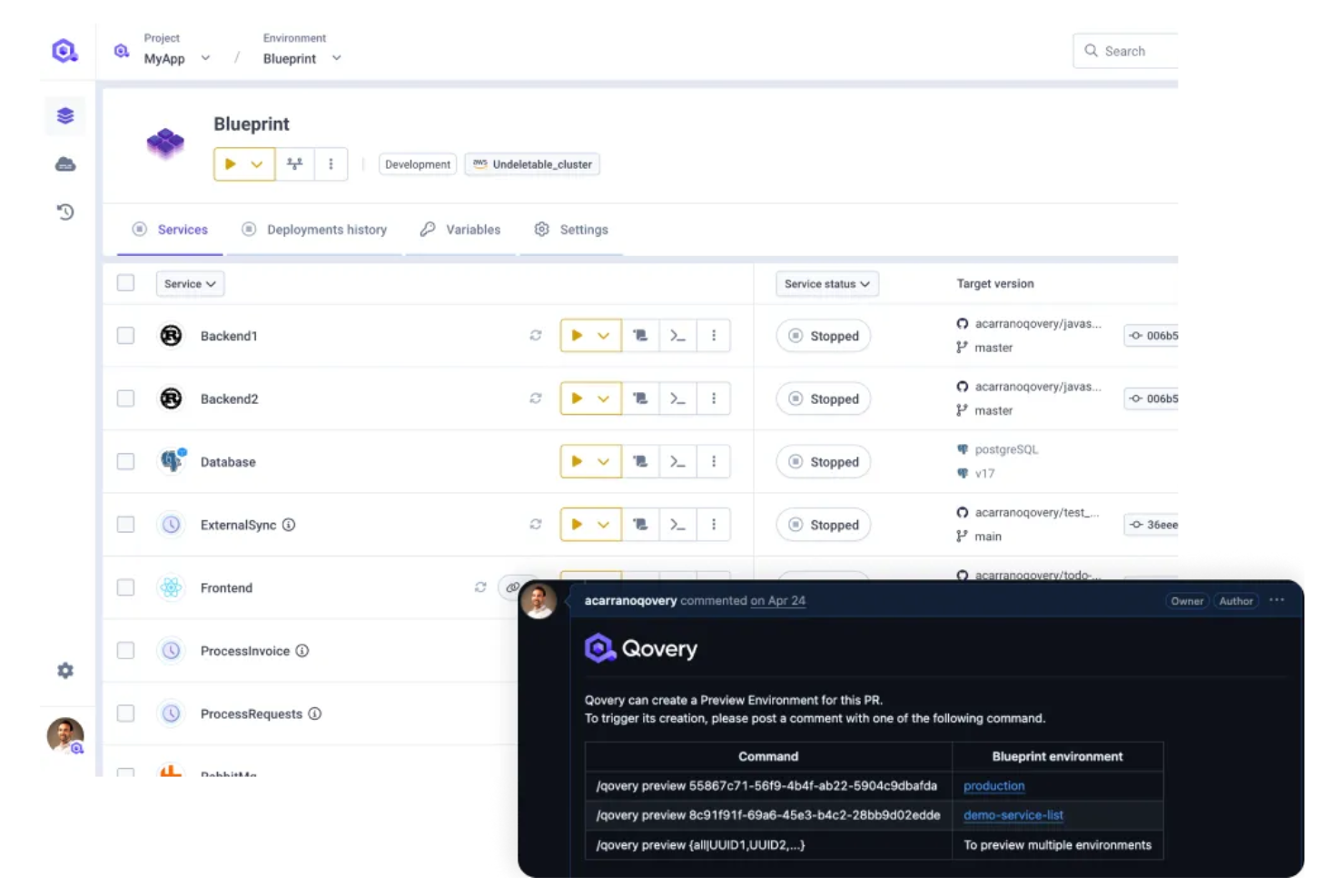Restart the Backend2 service with the refresh icon
The image size is (1344, 896).
coord(536,398)
